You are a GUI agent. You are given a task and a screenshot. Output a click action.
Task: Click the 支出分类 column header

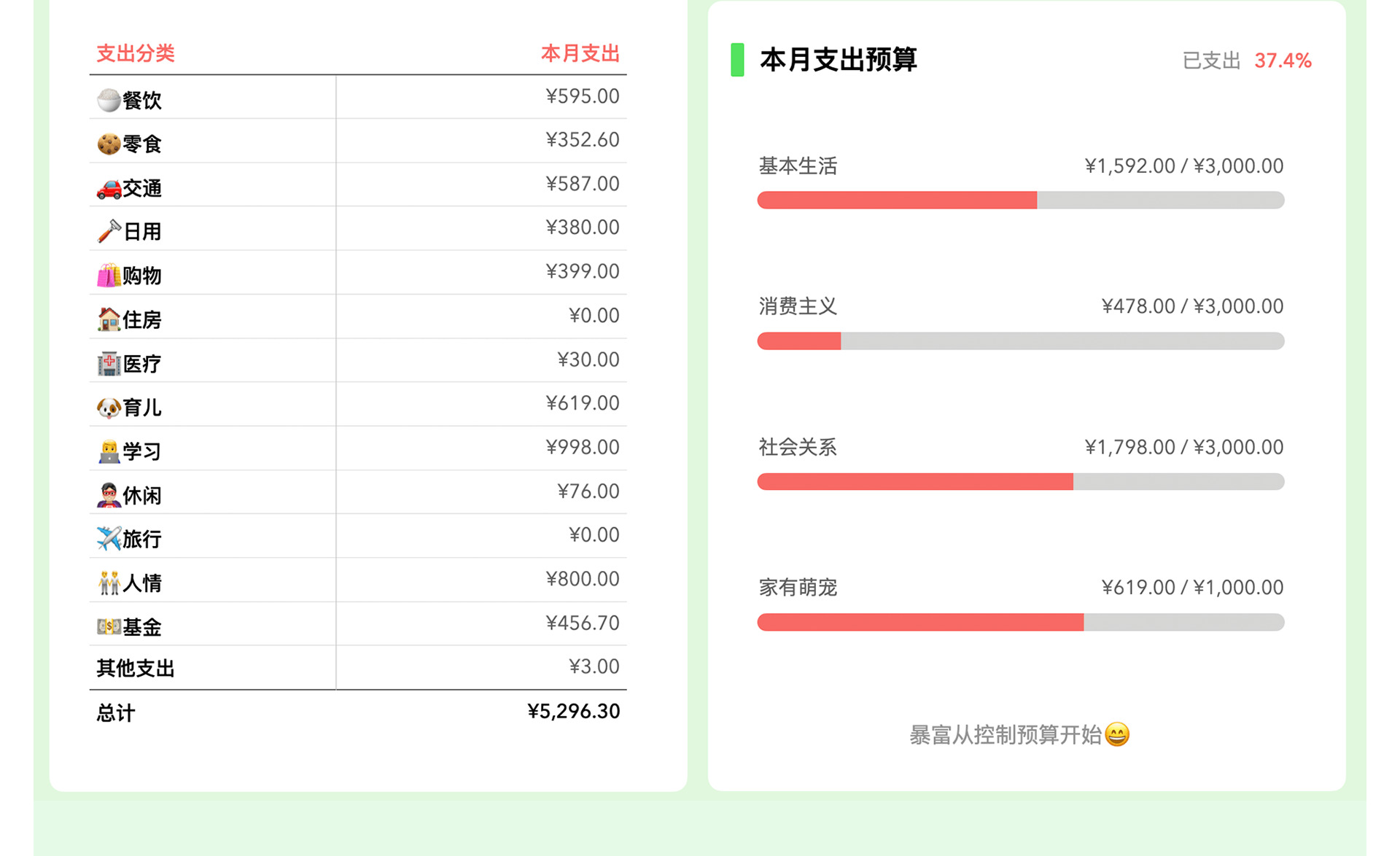coord(136,53)
